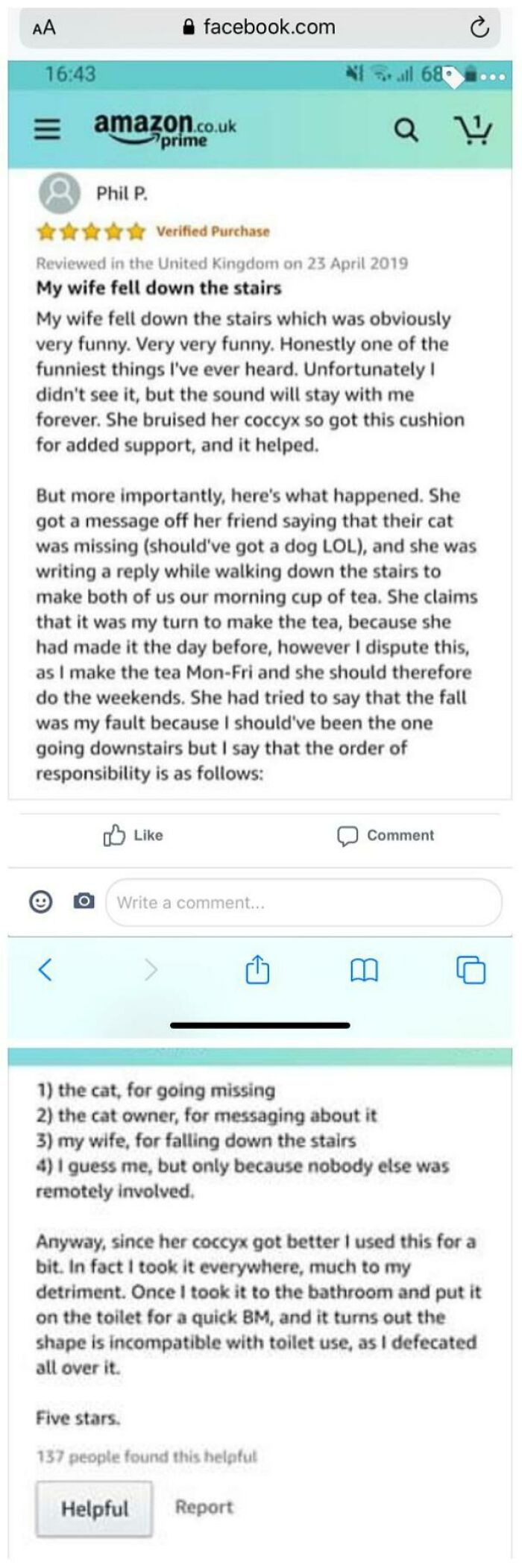Image resolution: width=522 pixels, height=1568 pixels.
Task: Open Phil P. reviewer profile avatar
Action: click(x=59, y=193)
